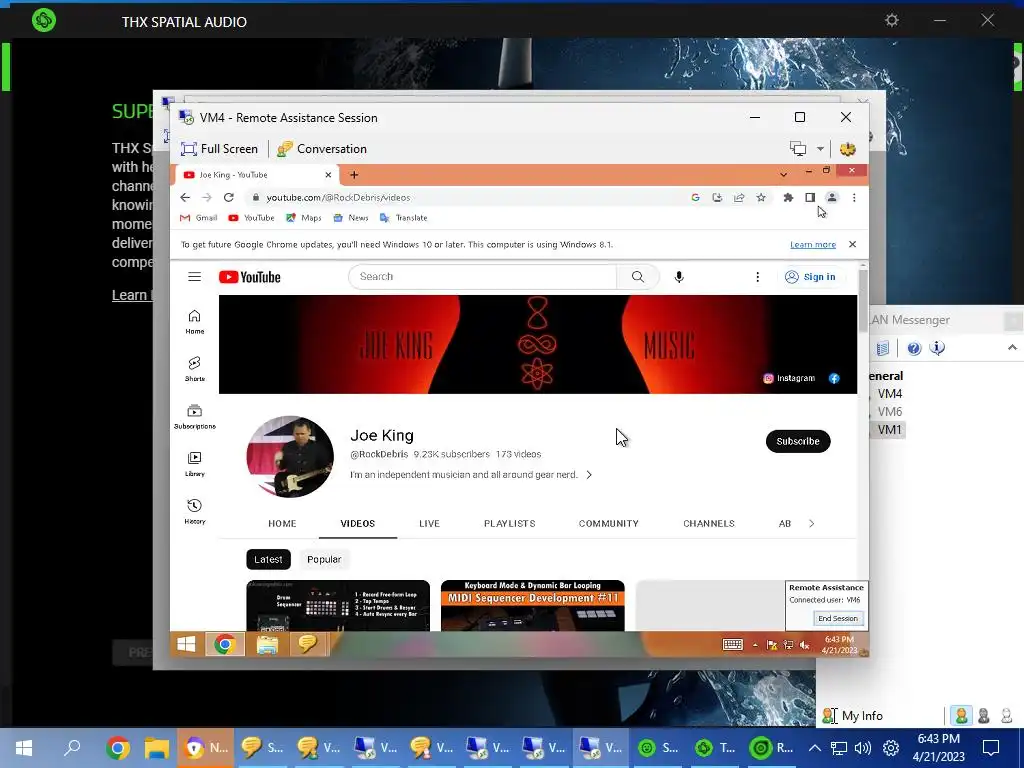
Task: Open the News bookmark
Action: (x=351, y=217)
